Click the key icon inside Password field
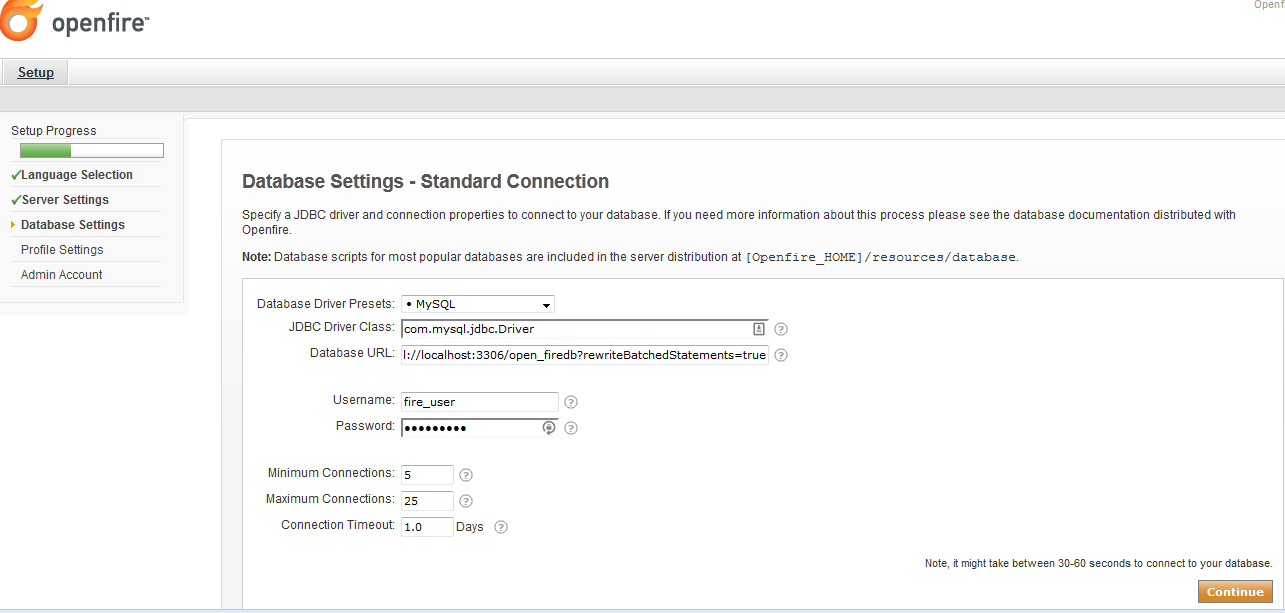This screenshot has width=1285, height=613. point(548,428)
